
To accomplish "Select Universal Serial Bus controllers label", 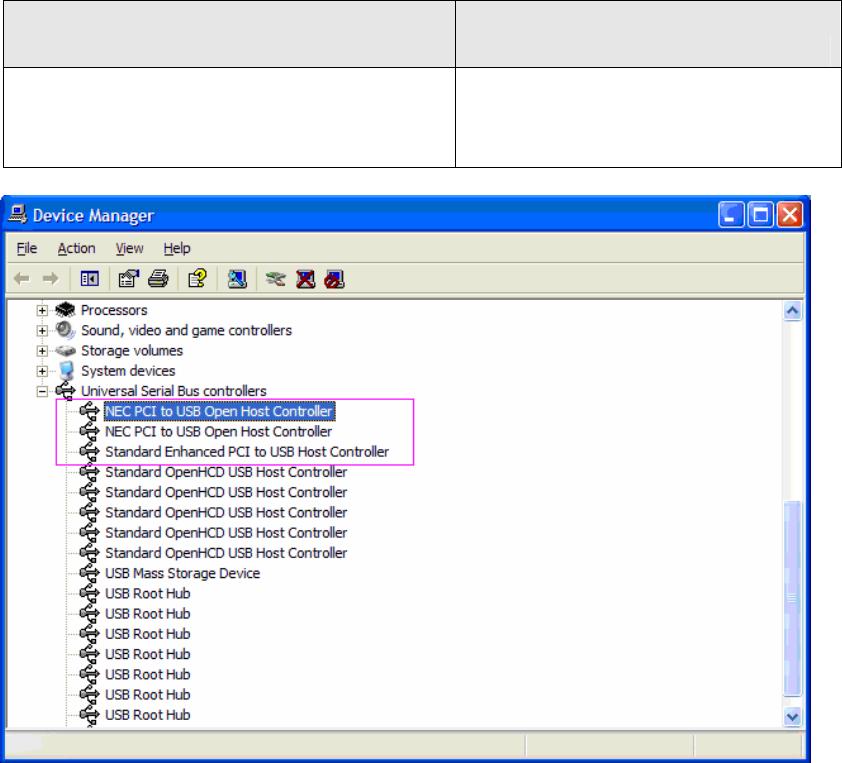I will [173, 391].
